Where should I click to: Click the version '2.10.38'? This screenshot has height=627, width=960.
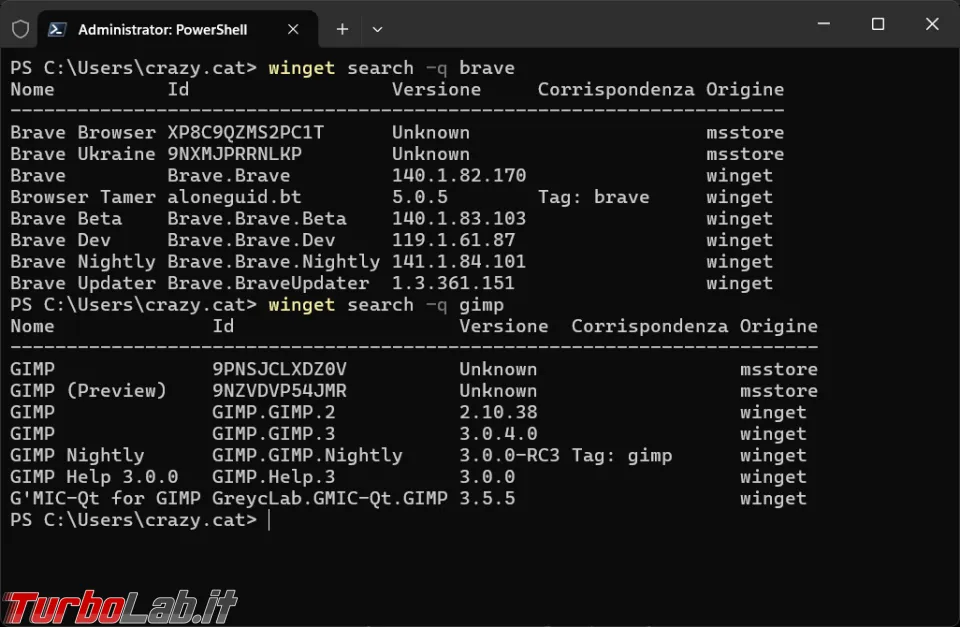tap(498, 412)
